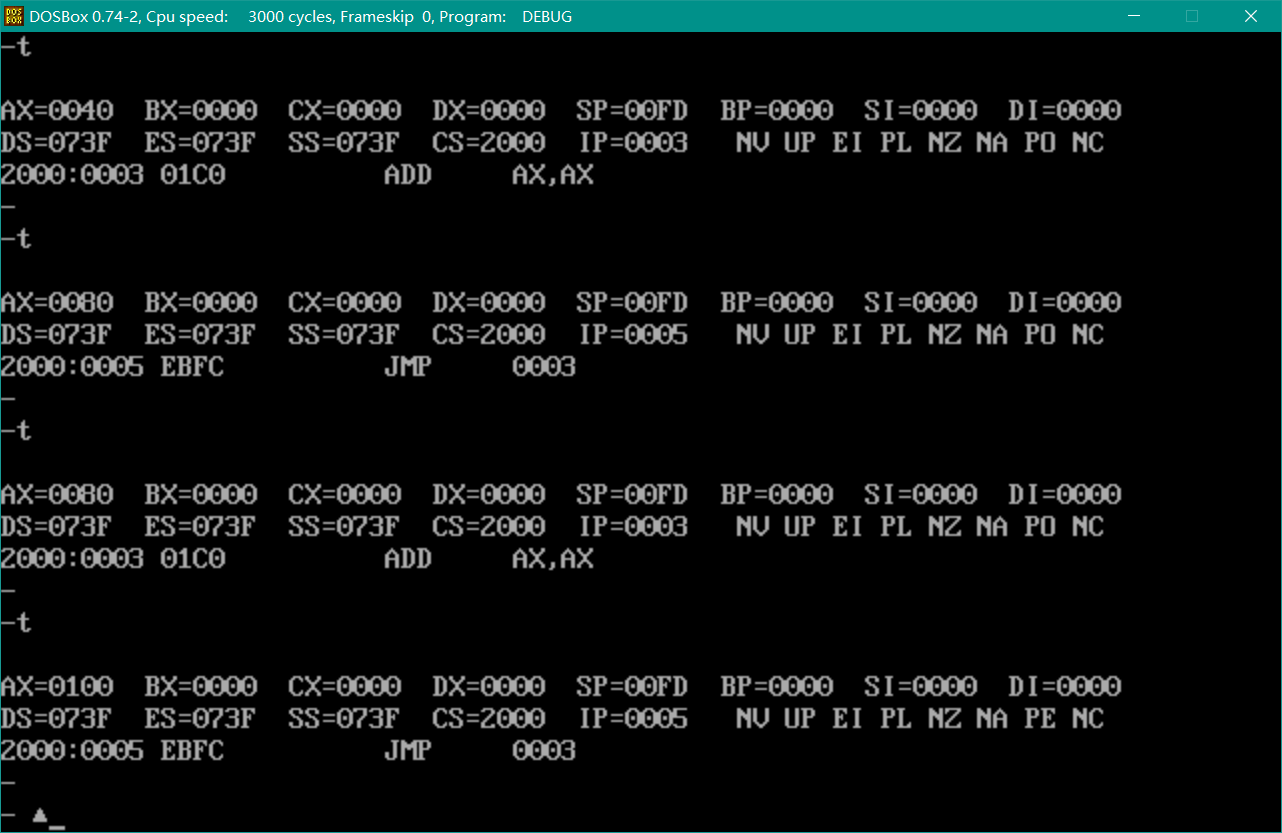Click the "DEBUG" program name in title

[547, 17]
